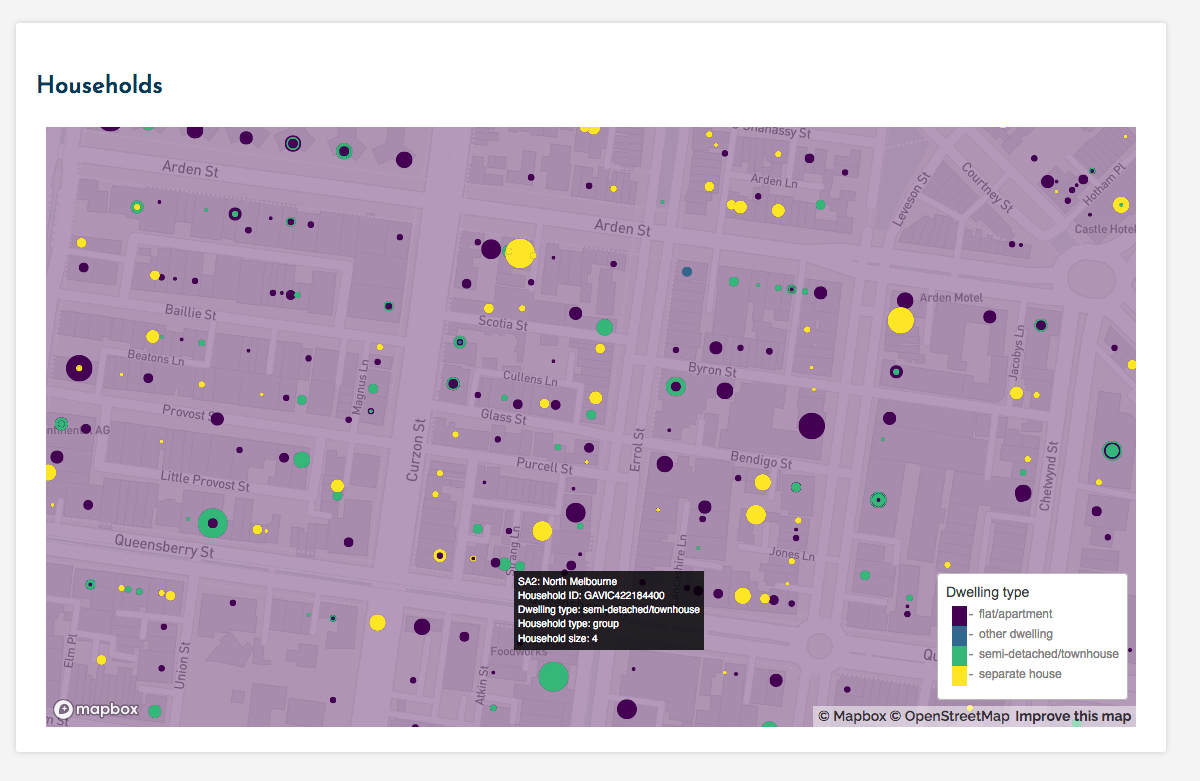This screenshot has height=781, width=1200.
Task: Click the household info tooltip box
Action: (x=608, y=610)
